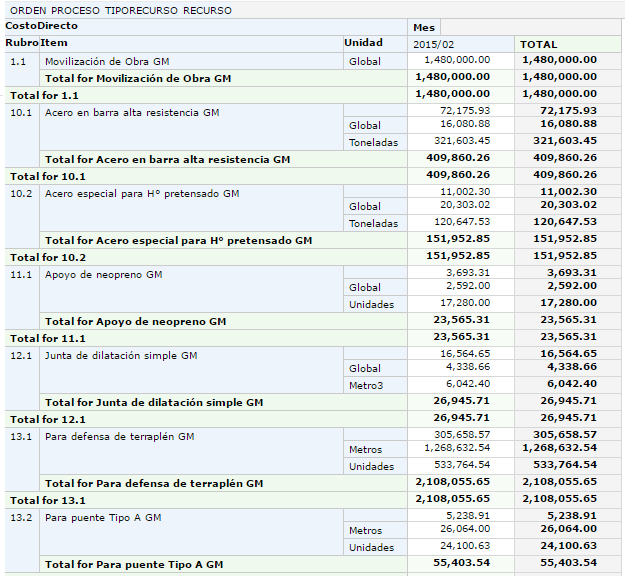Select the Movilización de Obra GM item
Image resolution: width=625 pixels, height=576 pixels.
click(107, 61)
